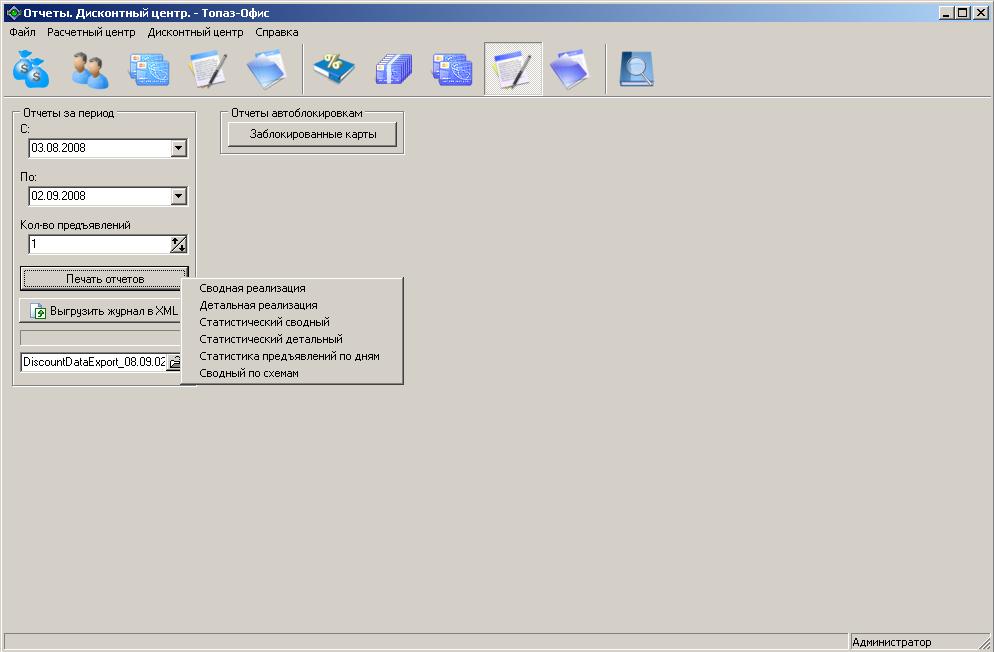The width and height of the screenshot is (994, 652).
Task: Open the two users toolbar icon
Action: [89, 68]
